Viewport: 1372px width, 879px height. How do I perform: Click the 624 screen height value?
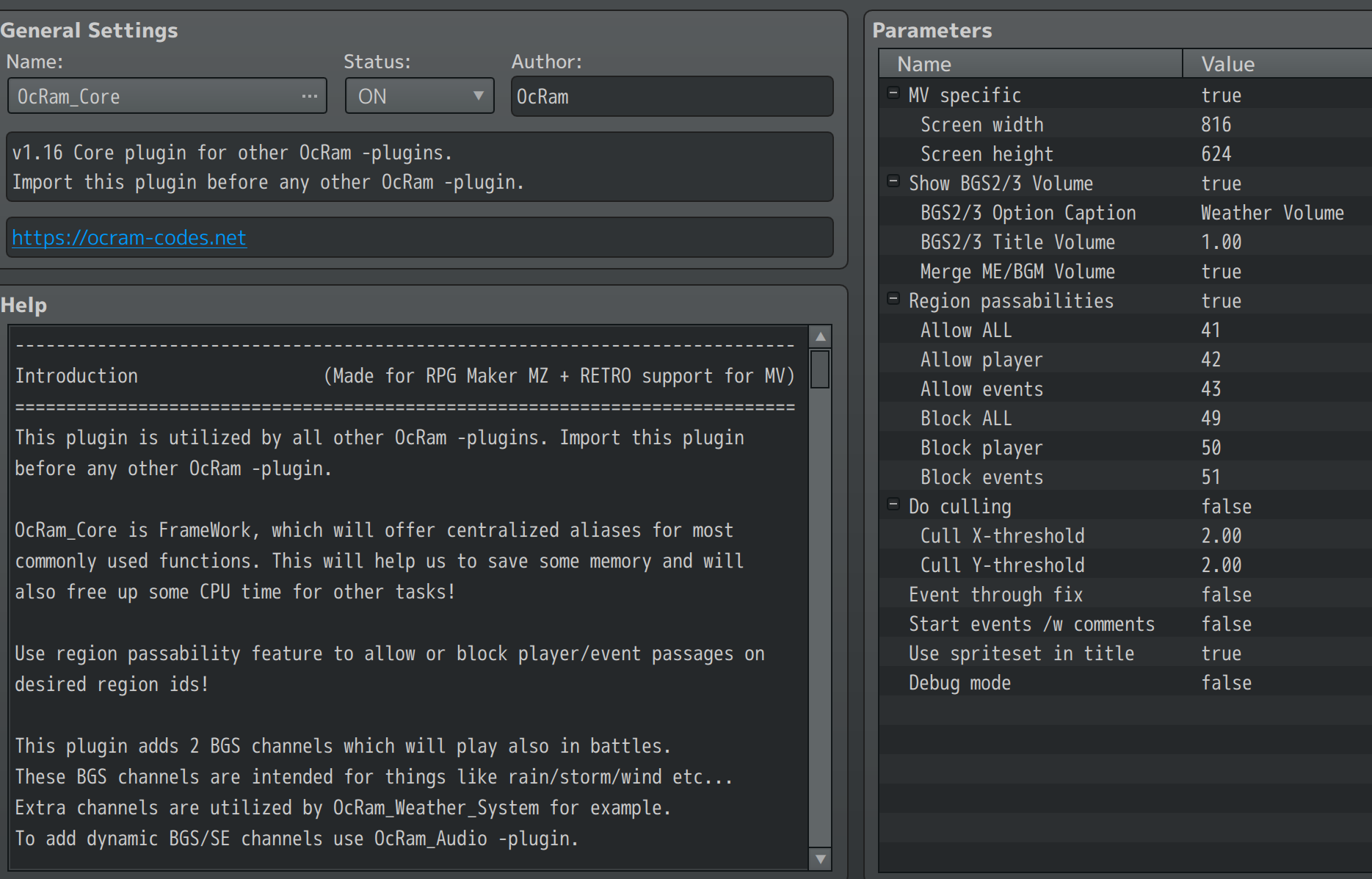tap(1216, 154)
